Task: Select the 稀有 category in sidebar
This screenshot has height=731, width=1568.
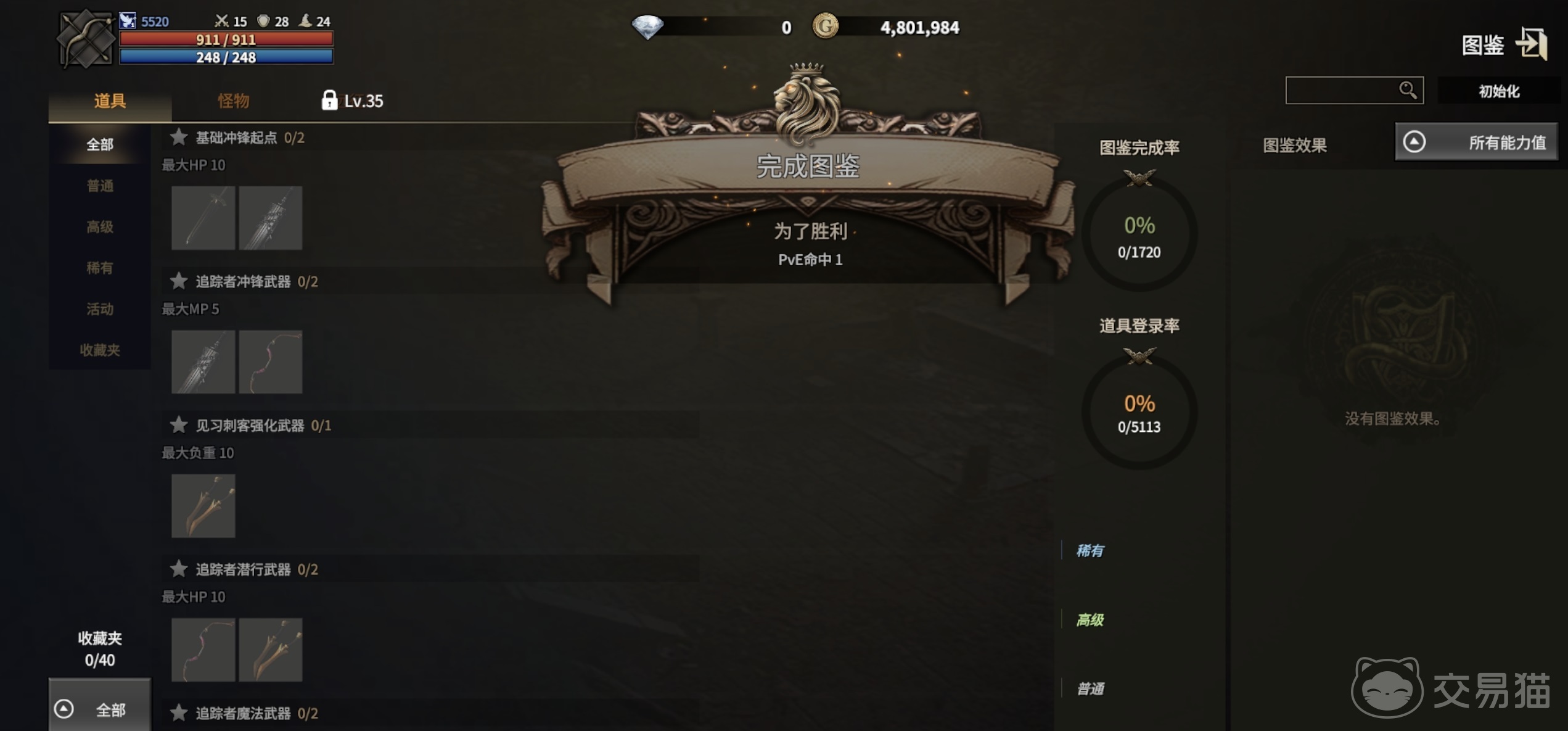Action: pyautogui.click(x=99, y=268)
